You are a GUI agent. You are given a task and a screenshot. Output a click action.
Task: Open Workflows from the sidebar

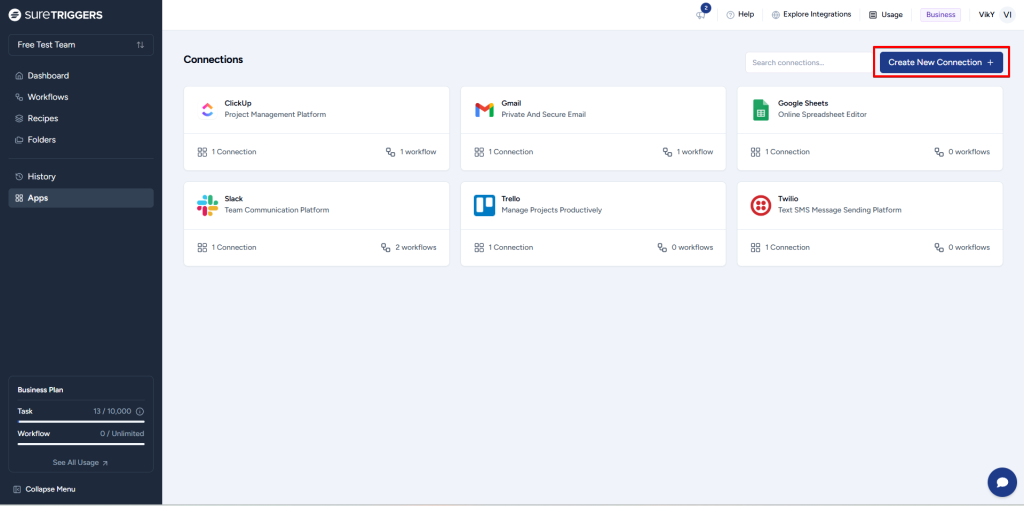48,97
